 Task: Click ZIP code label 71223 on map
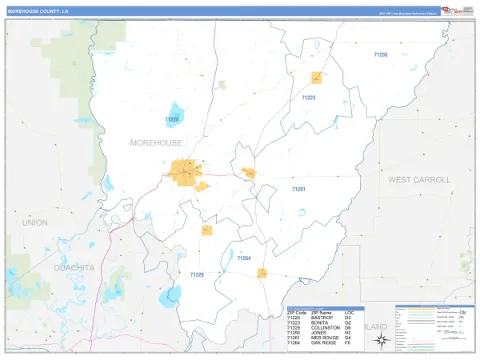(308, 98)
